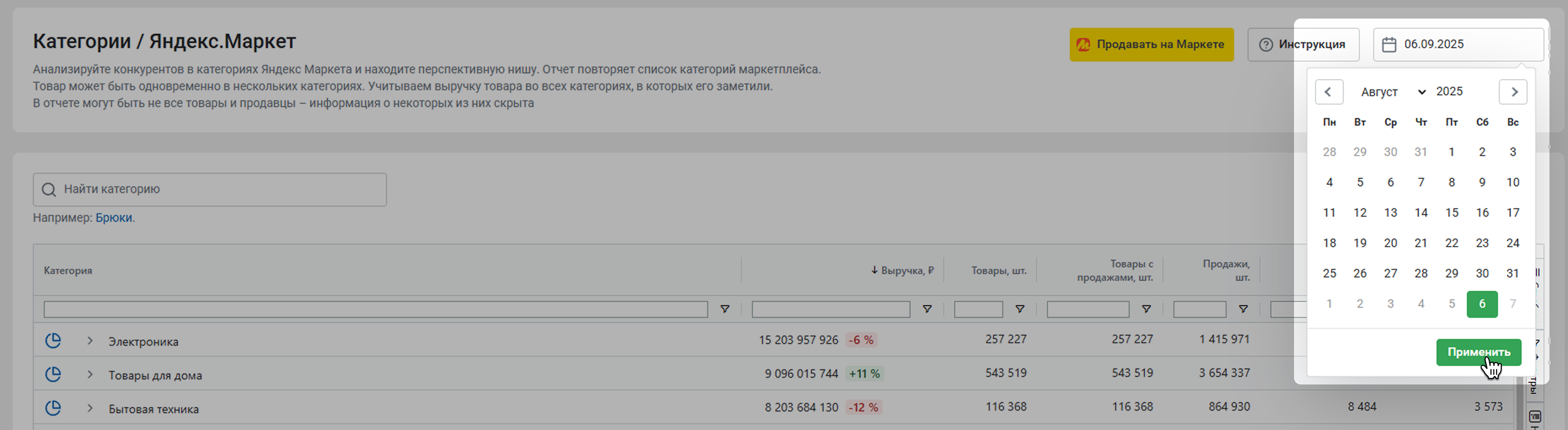The width and height of the screenshot is (1568, 430).
Task: Click filter icon for Продажи column
Action: (x=1243, y=309)
